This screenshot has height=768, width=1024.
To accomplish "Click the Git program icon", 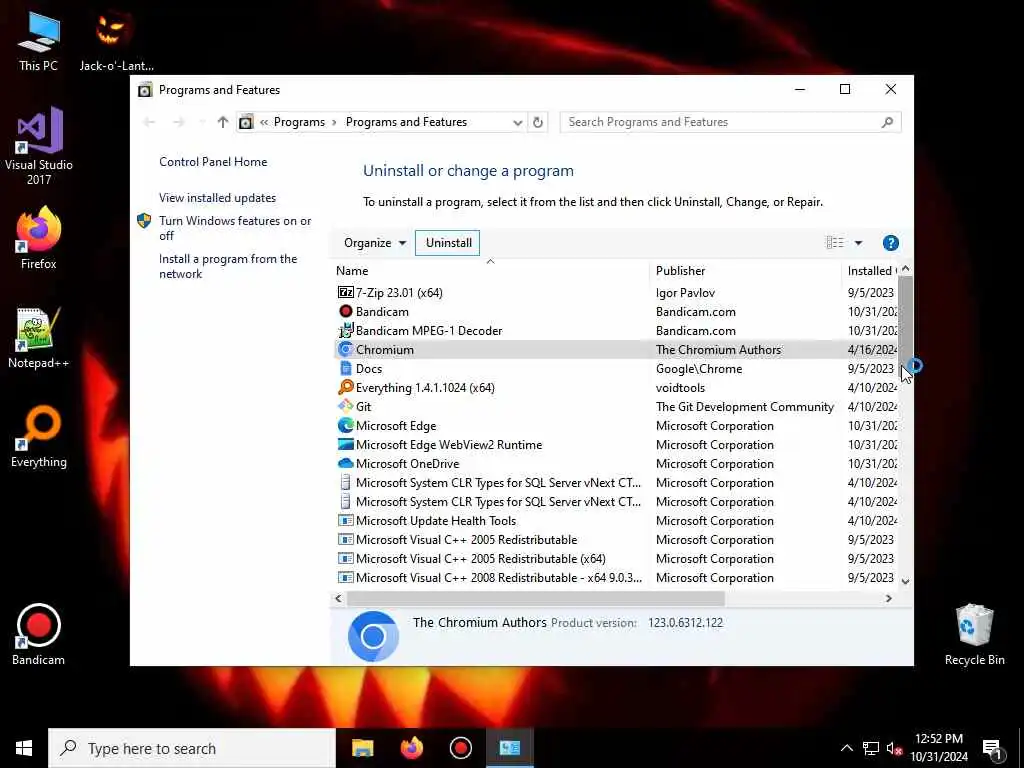I will tap(345, 406).
